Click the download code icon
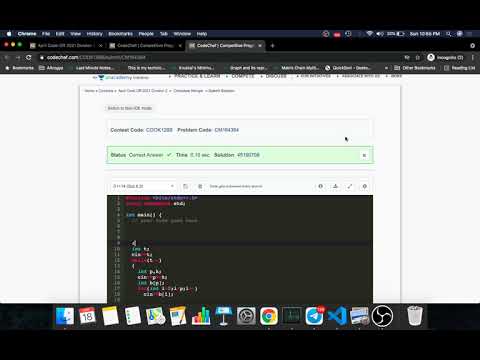Viewport: 480px width, 360px height. pos(335,186)
